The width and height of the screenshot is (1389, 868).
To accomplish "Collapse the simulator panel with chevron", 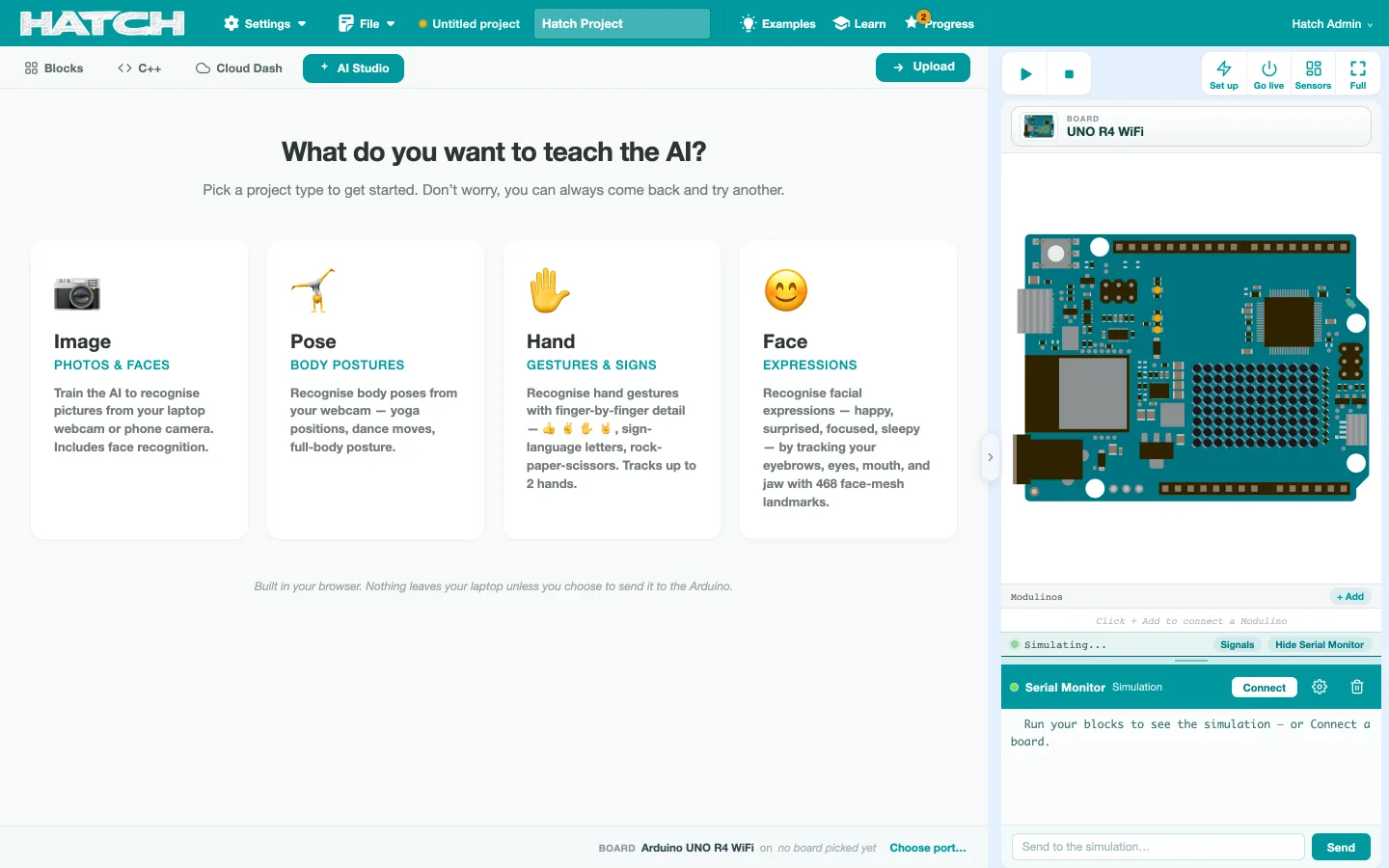I will (990, 457).
